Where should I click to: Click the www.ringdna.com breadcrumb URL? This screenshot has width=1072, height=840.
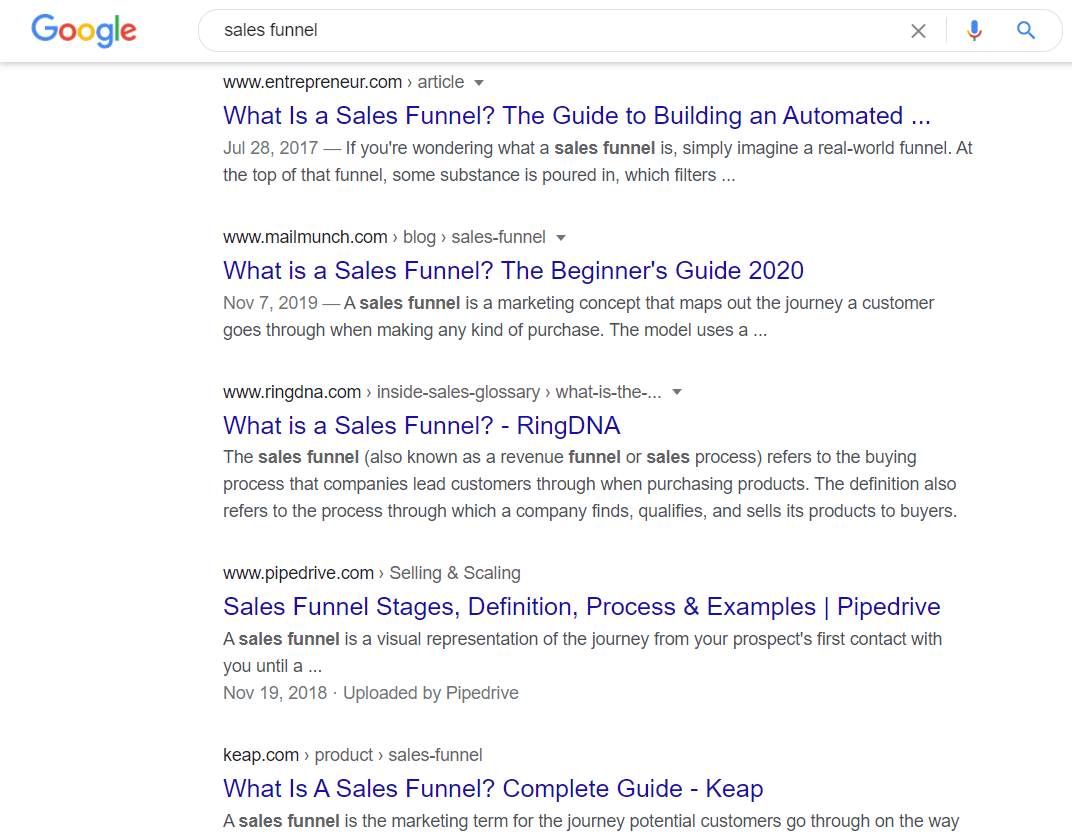pyautogui.click(x=442, y=392)
